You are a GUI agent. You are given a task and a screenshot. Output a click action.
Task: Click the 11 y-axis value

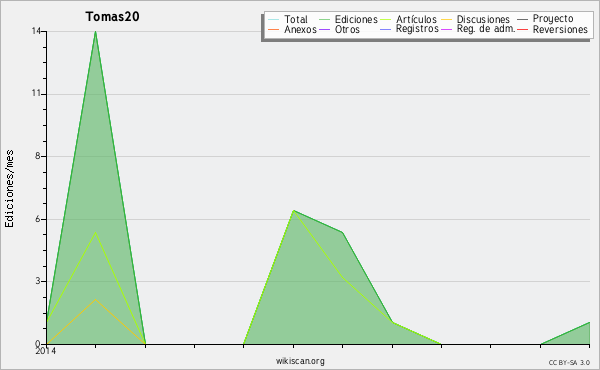tap(36, 93)
